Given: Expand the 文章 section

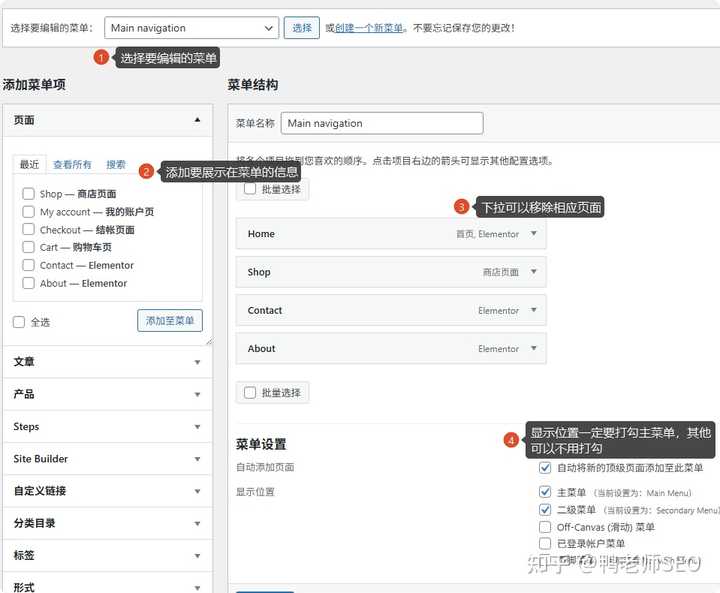Looking at the screenshot, I should pos(197,362).
